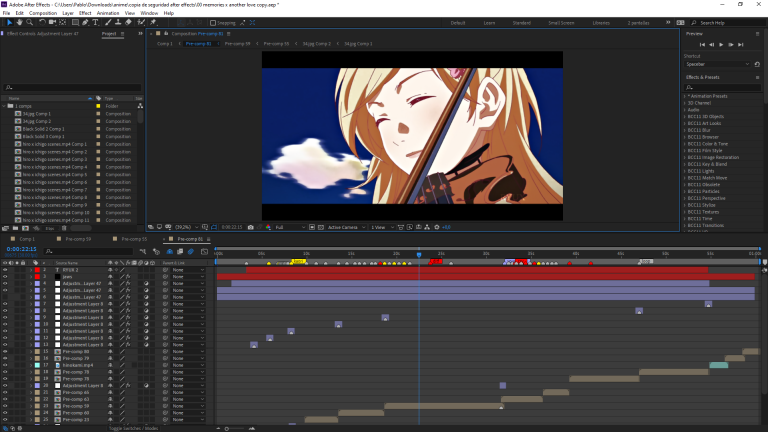The height and width of the screenshot is (432, 768).
Task: Open the Composition menu
Action: click(43, 13)
